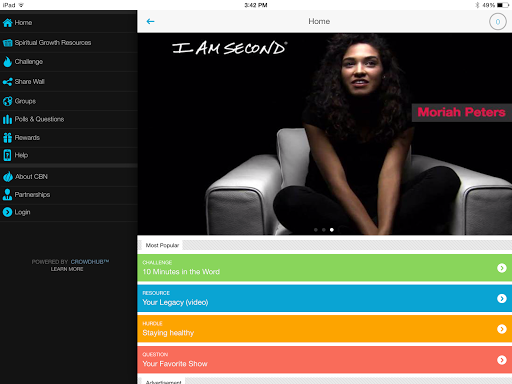The image size is (512, 384).
Task: Tap the Login arrow circle icon
Action: tap(7, 212)
